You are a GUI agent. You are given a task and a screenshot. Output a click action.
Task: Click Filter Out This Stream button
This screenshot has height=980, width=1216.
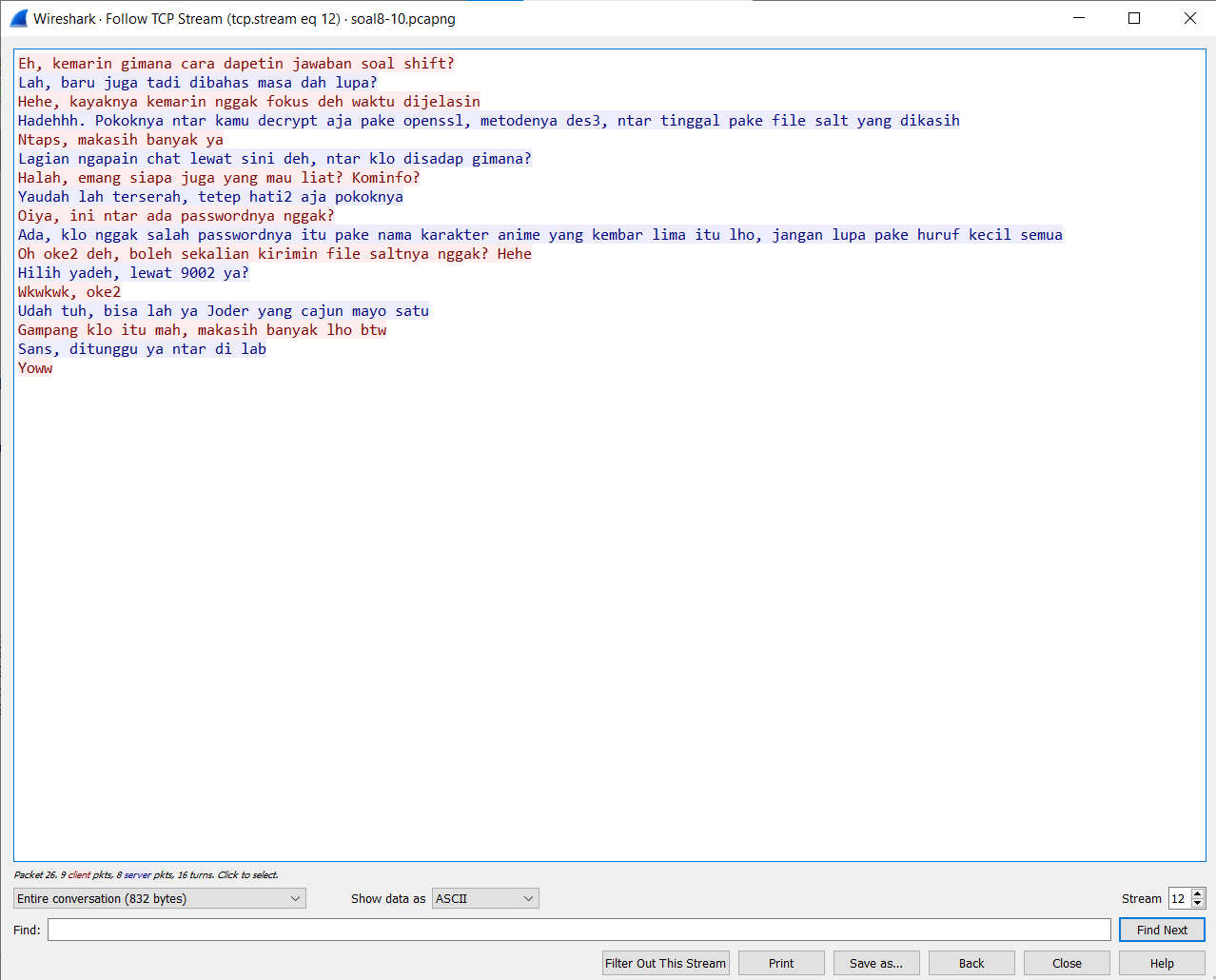click(x=666, y=963)
